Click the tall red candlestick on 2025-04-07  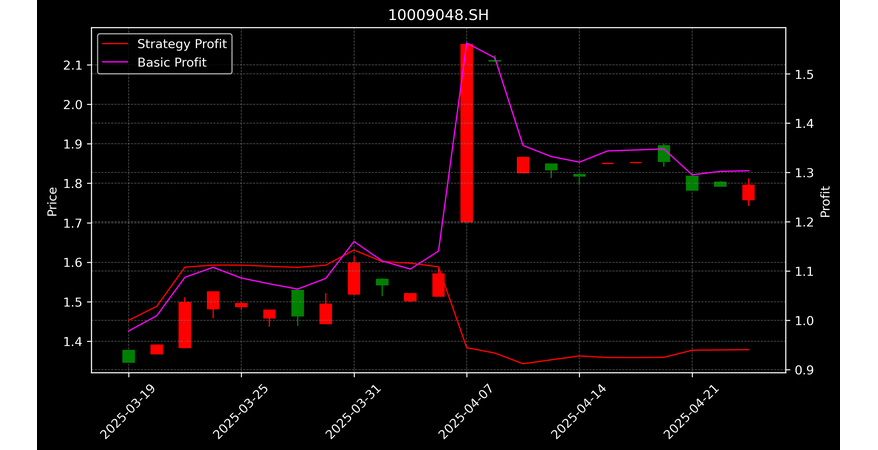pyautogui.click(x=466, y=133)
